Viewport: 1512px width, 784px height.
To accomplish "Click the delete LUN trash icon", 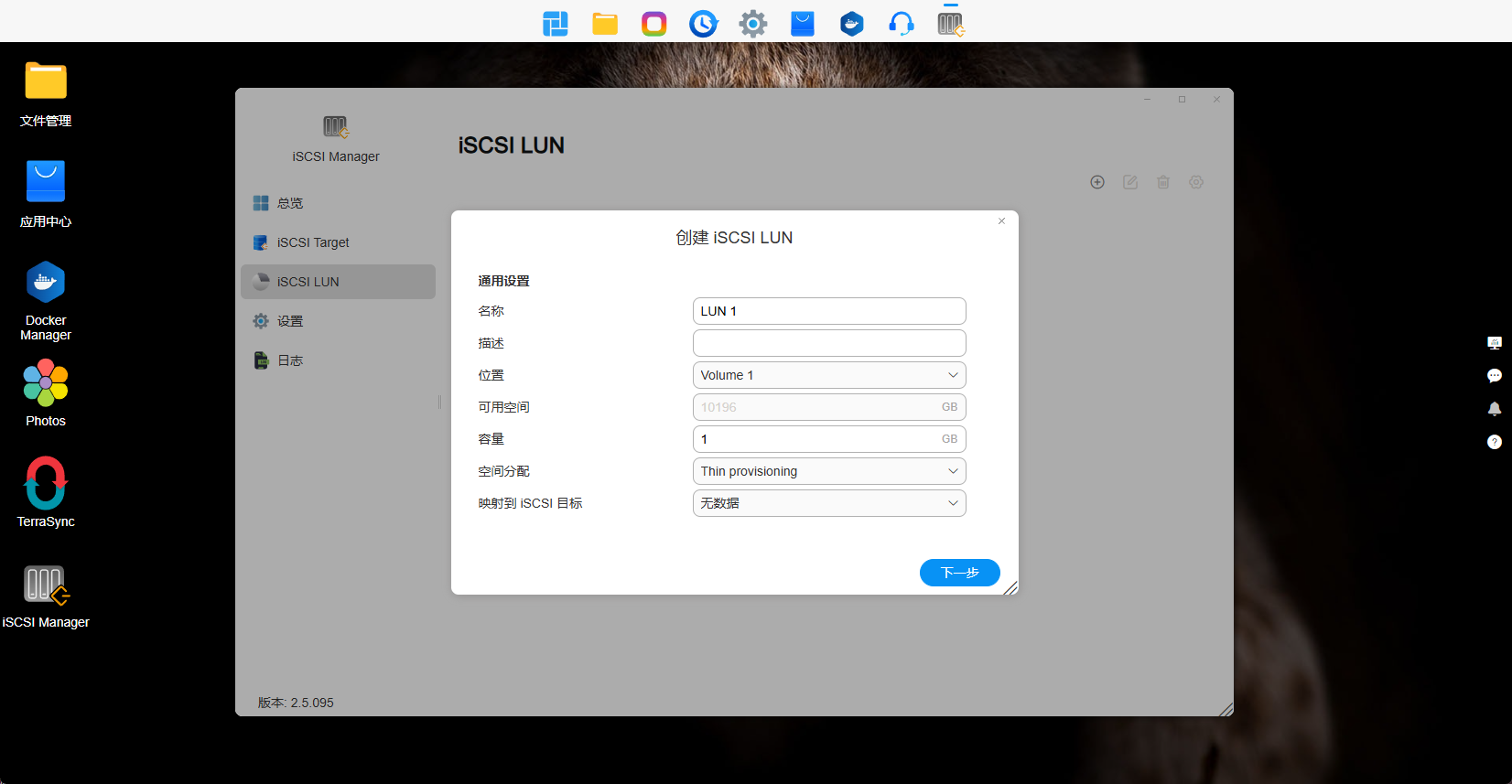I will click(x=1163, y=182).
